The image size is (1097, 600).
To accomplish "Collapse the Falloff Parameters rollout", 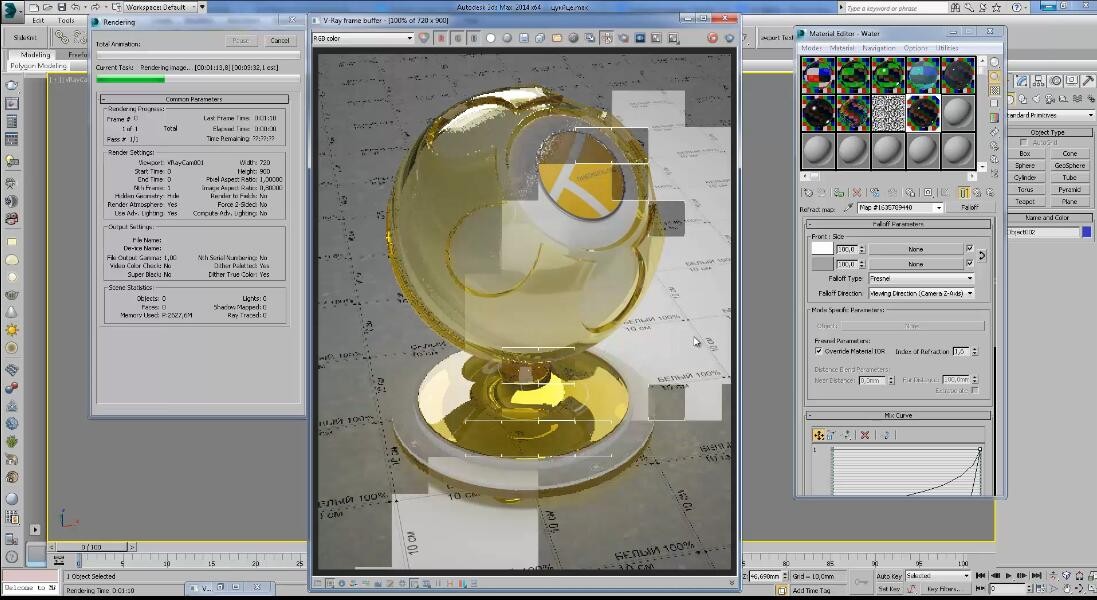I will click(x=899, y=224).
